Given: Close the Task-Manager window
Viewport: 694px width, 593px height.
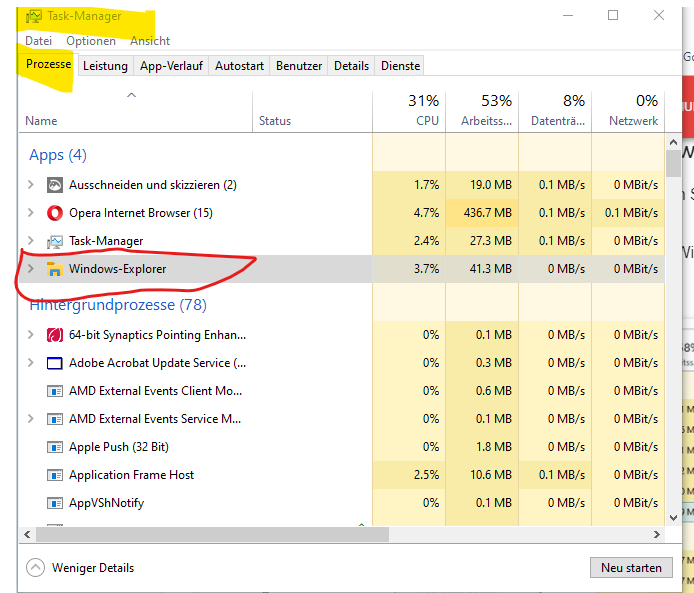Looking at the screenshot, I should coord(659,15).
